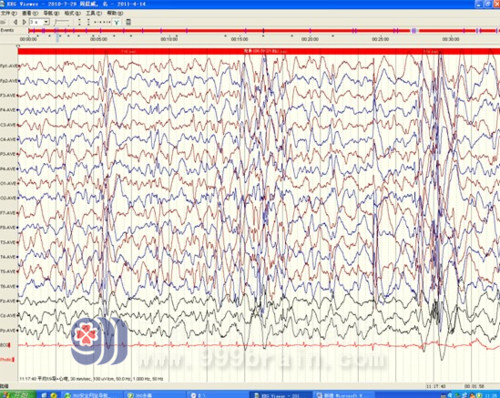Jump to 00:25:00 on the timeline
Image resolution: width=500 pixels, height=398 pixels.
click(380, 39)
